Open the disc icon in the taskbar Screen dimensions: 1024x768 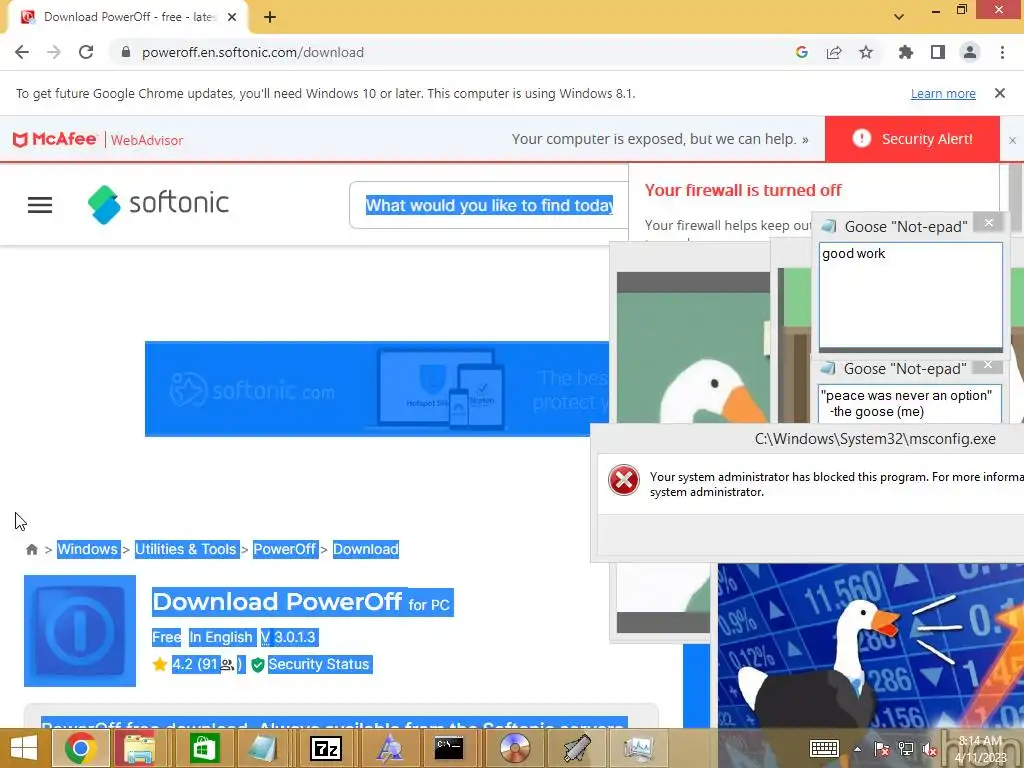point(515,748)
